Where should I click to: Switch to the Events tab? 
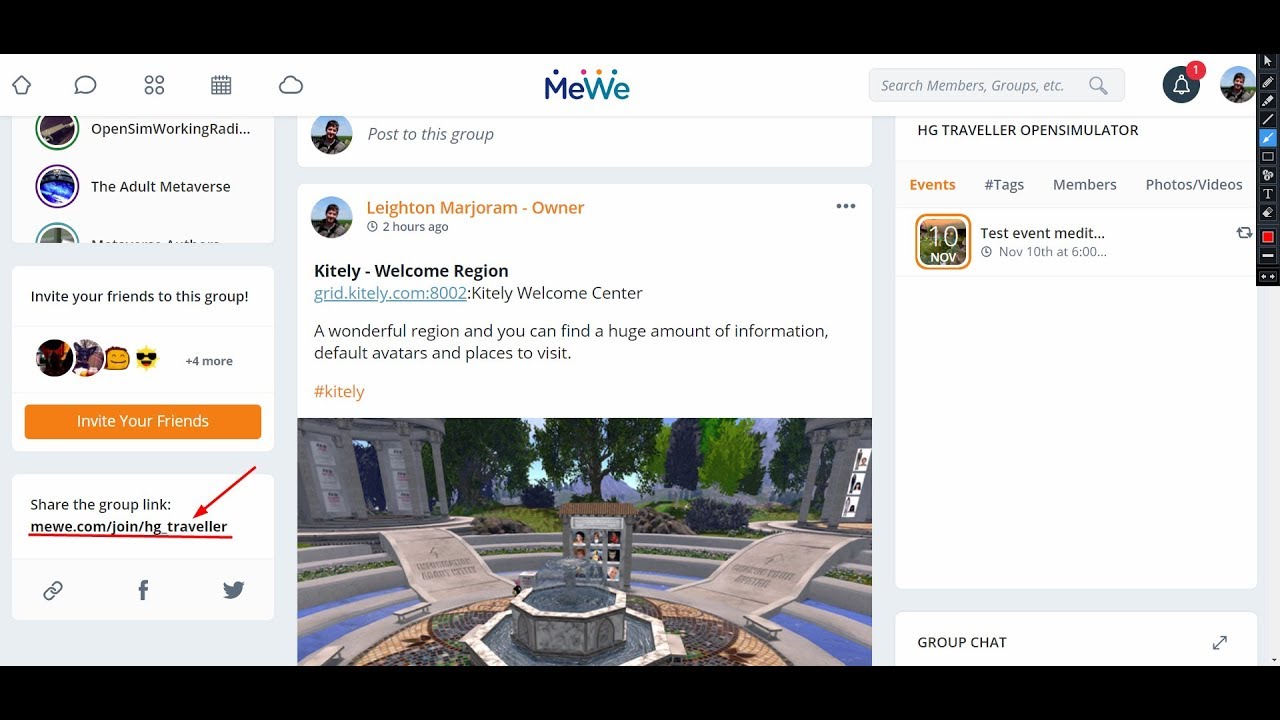[932, 185]
